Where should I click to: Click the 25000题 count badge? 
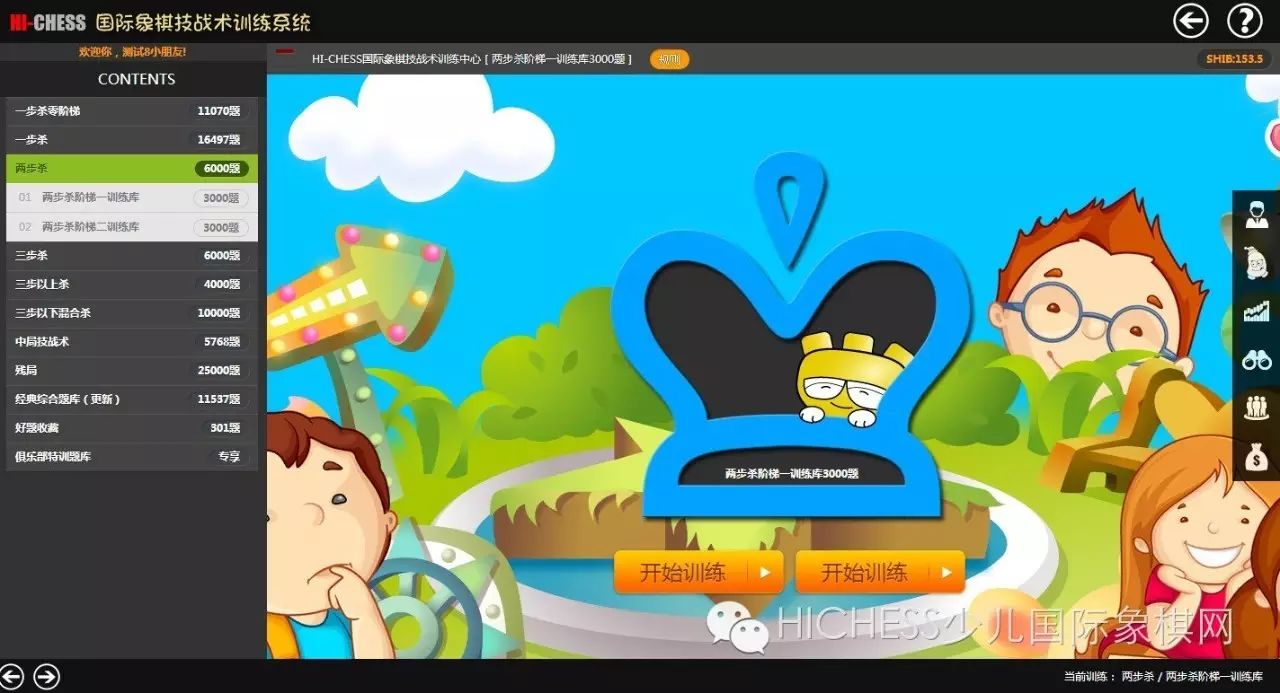point(221,371)
